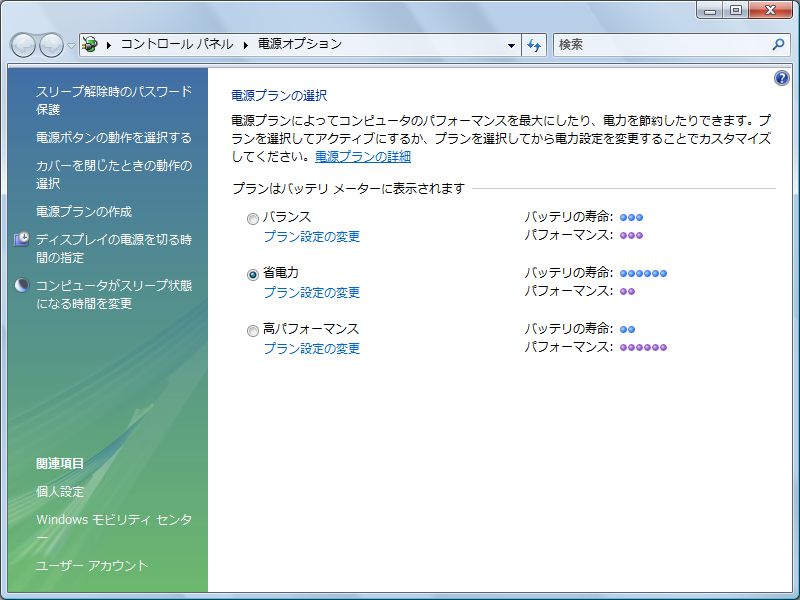Open プラン設定の変更 under 省電力
The width and height of the screenshot is (800, 600).
point(312,292)
